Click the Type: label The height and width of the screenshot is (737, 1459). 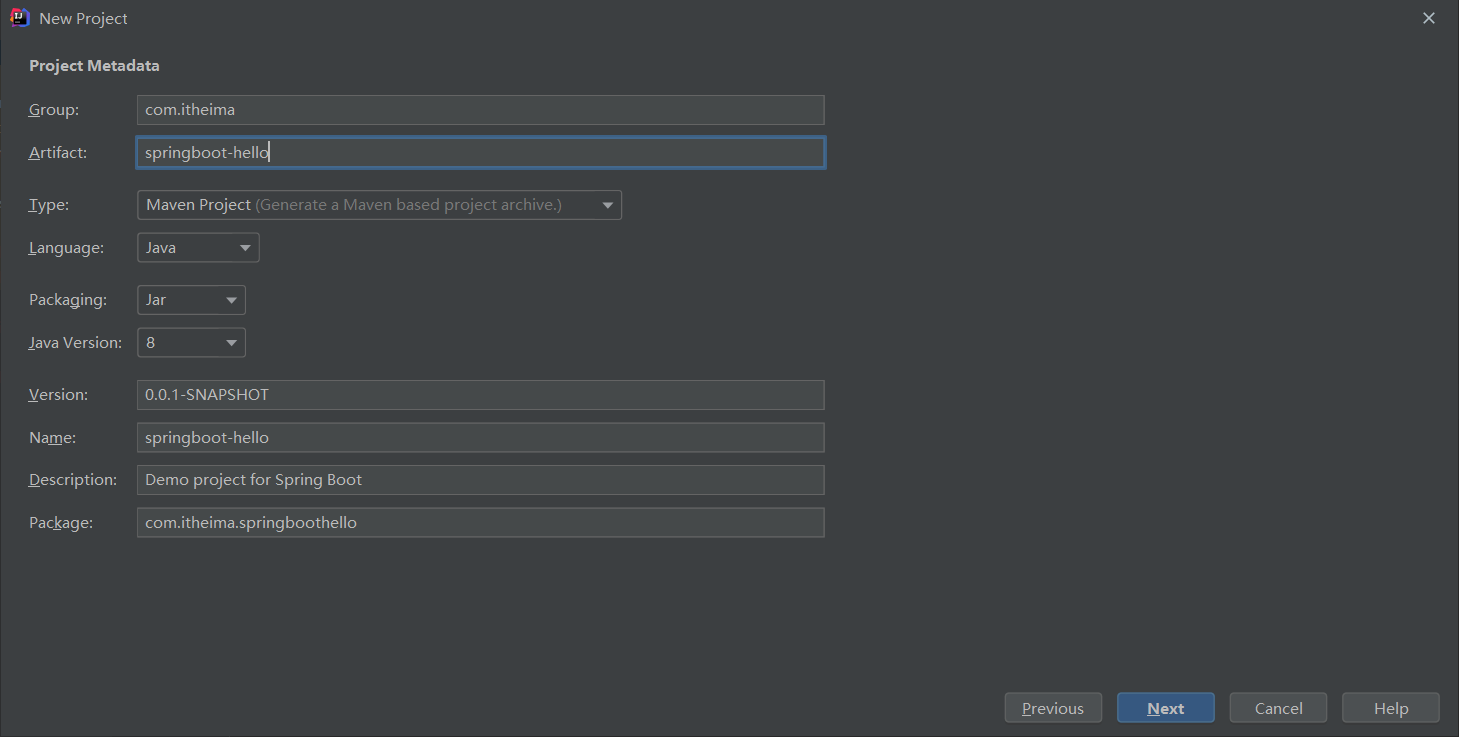[49, 205]
